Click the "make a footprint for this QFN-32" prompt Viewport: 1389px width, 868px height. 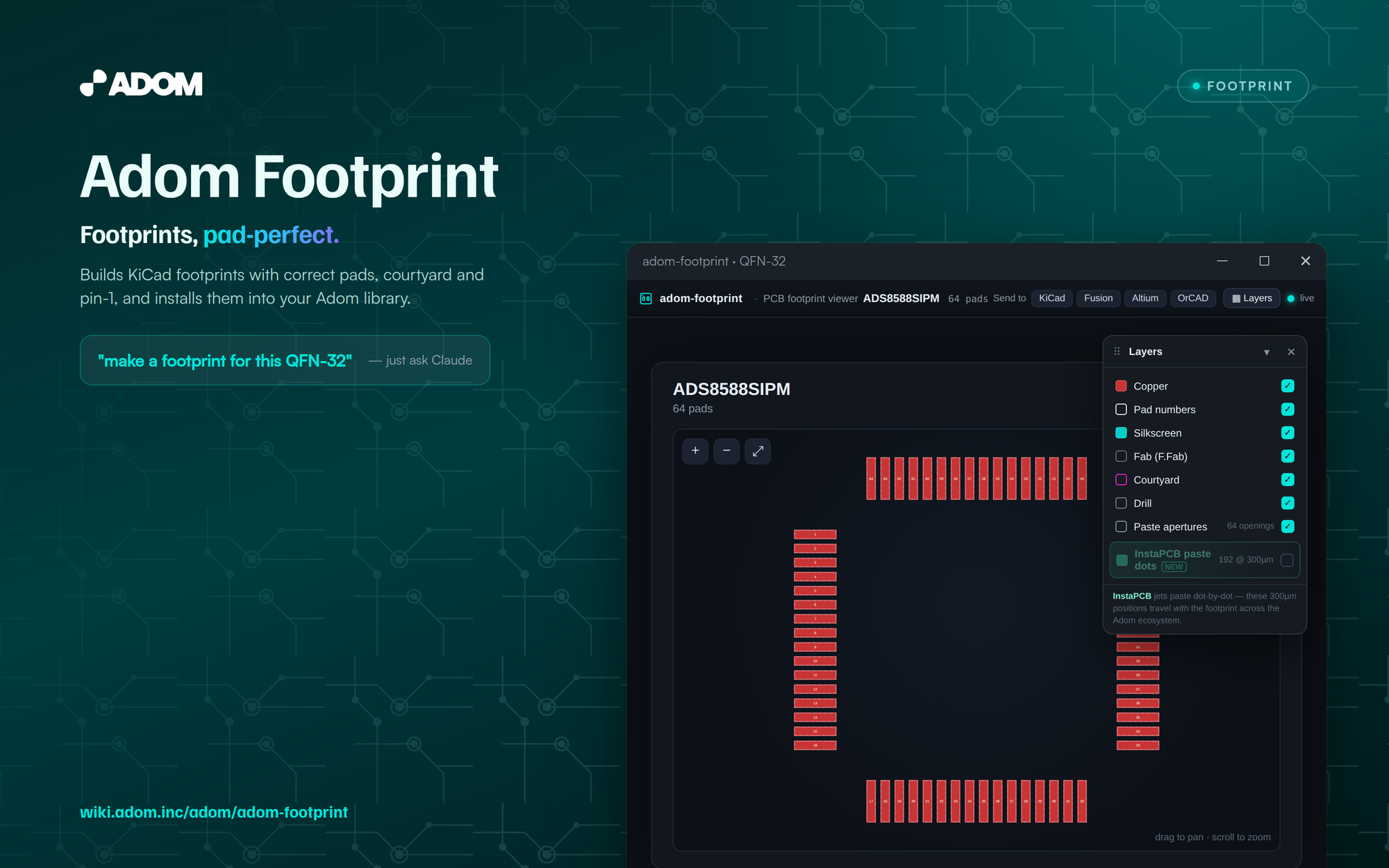225,360
